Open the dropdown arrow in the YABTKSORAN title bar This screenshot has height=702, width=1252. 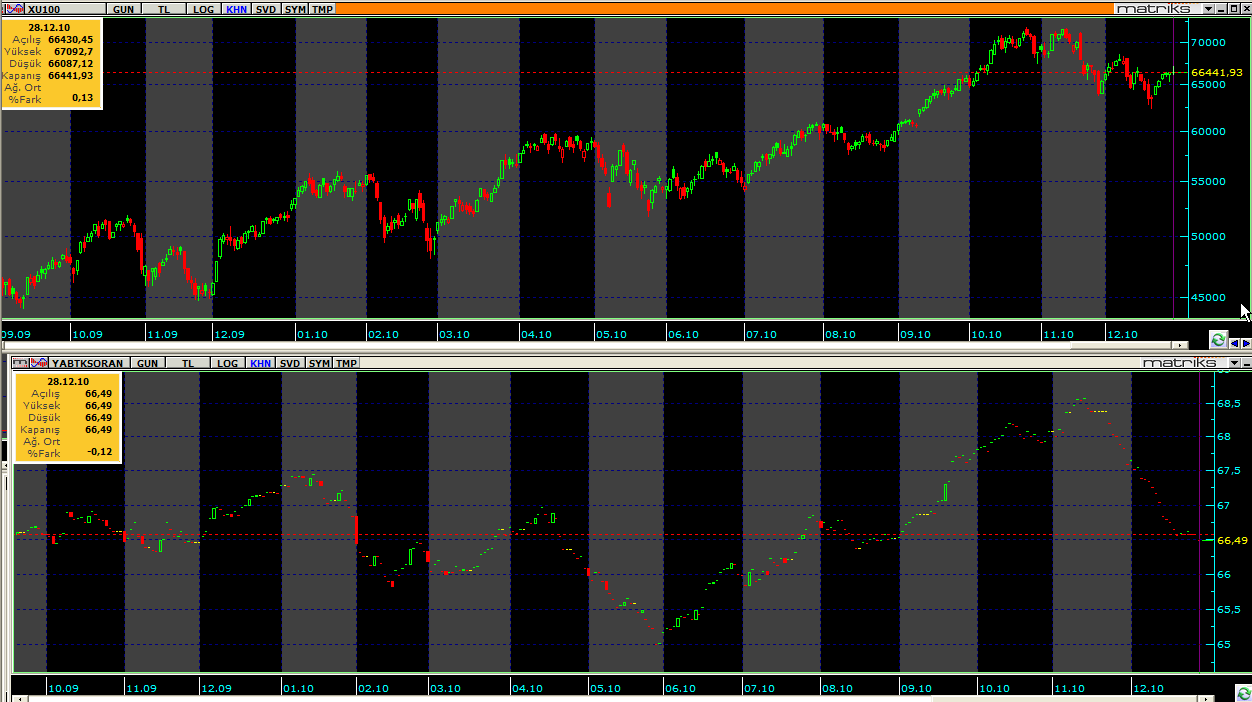pos(1234,363)
